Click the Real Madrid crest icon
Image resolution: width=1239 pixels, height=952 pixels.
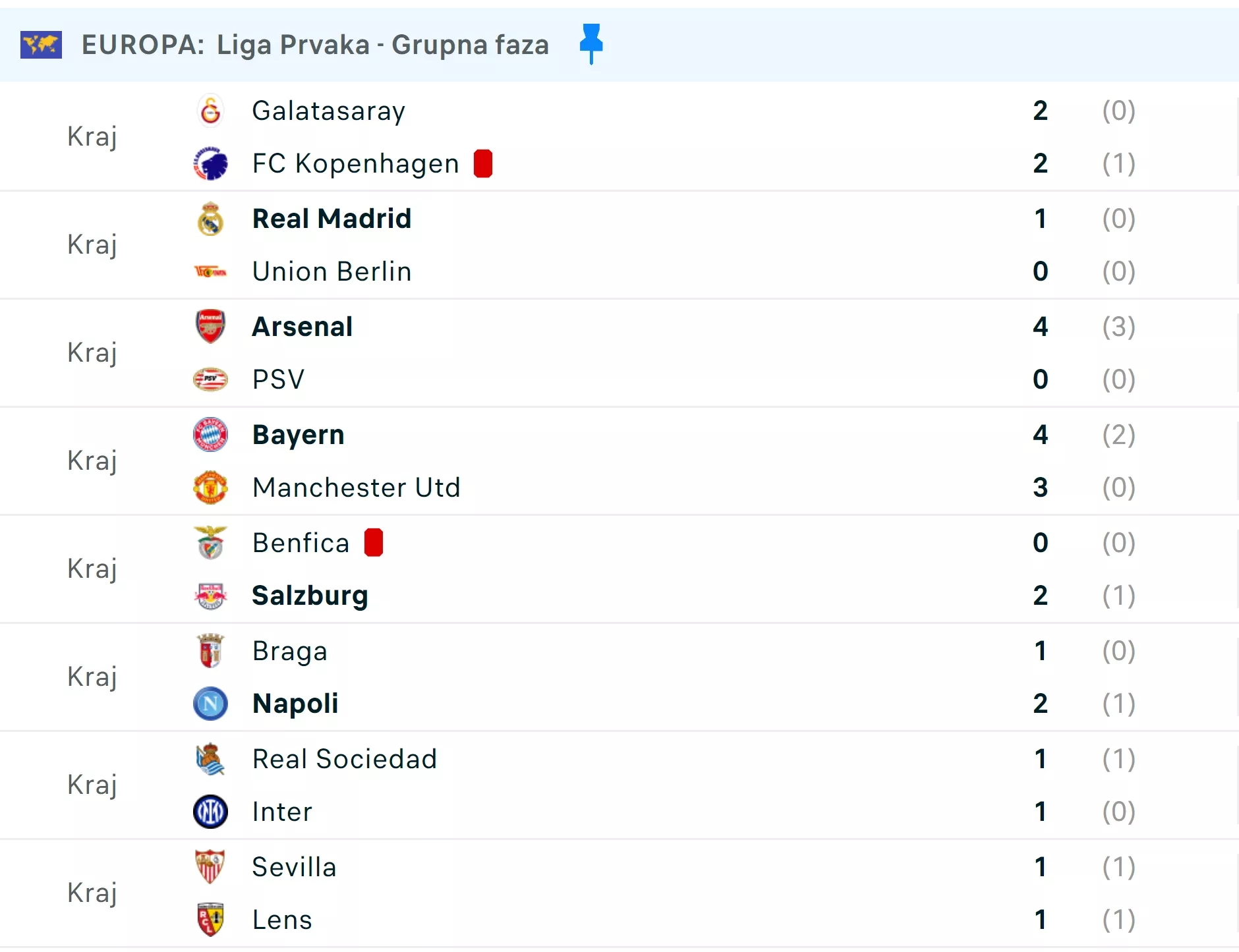click(x=210, y=219)
